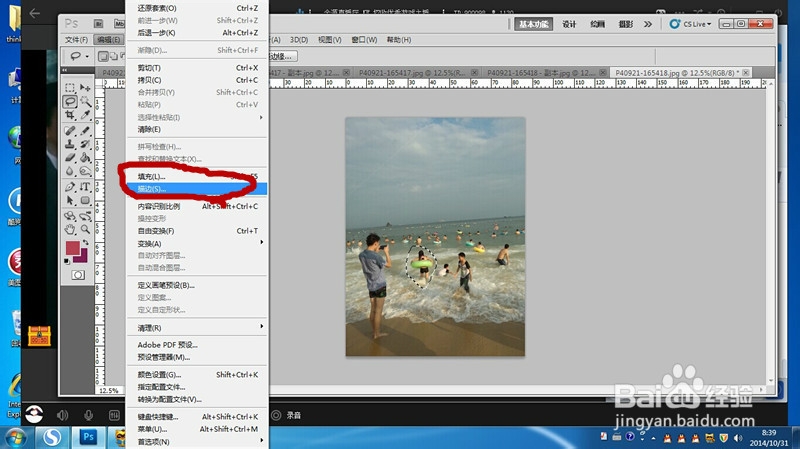The width and height of the screenshot is (800, 449).
Task: Switch to P40921-165417.jpg document tab
Action: [x=417, y=73]
